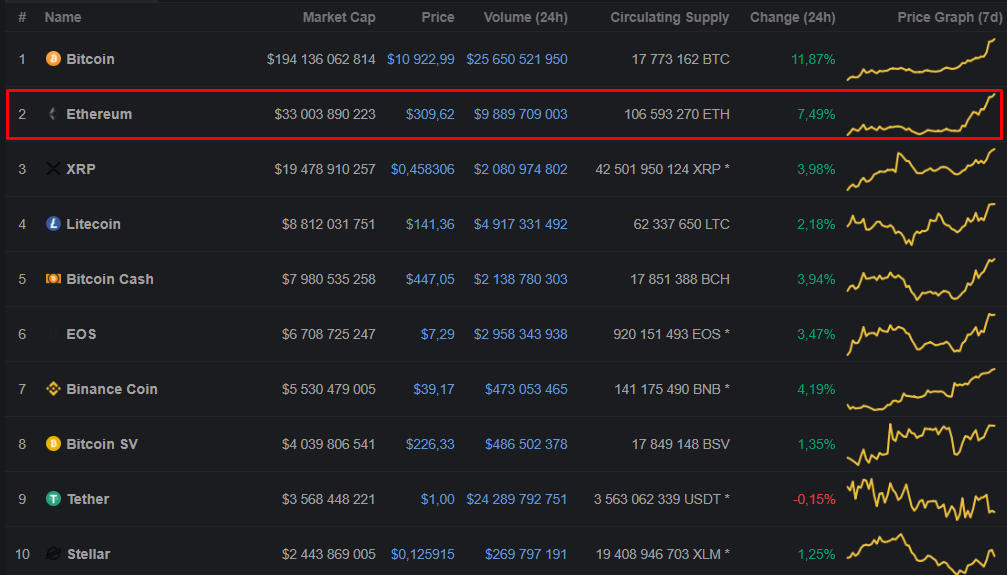Click the Stellar logo icon
The image size is (1007, 575).
click(x=53, y=554)
